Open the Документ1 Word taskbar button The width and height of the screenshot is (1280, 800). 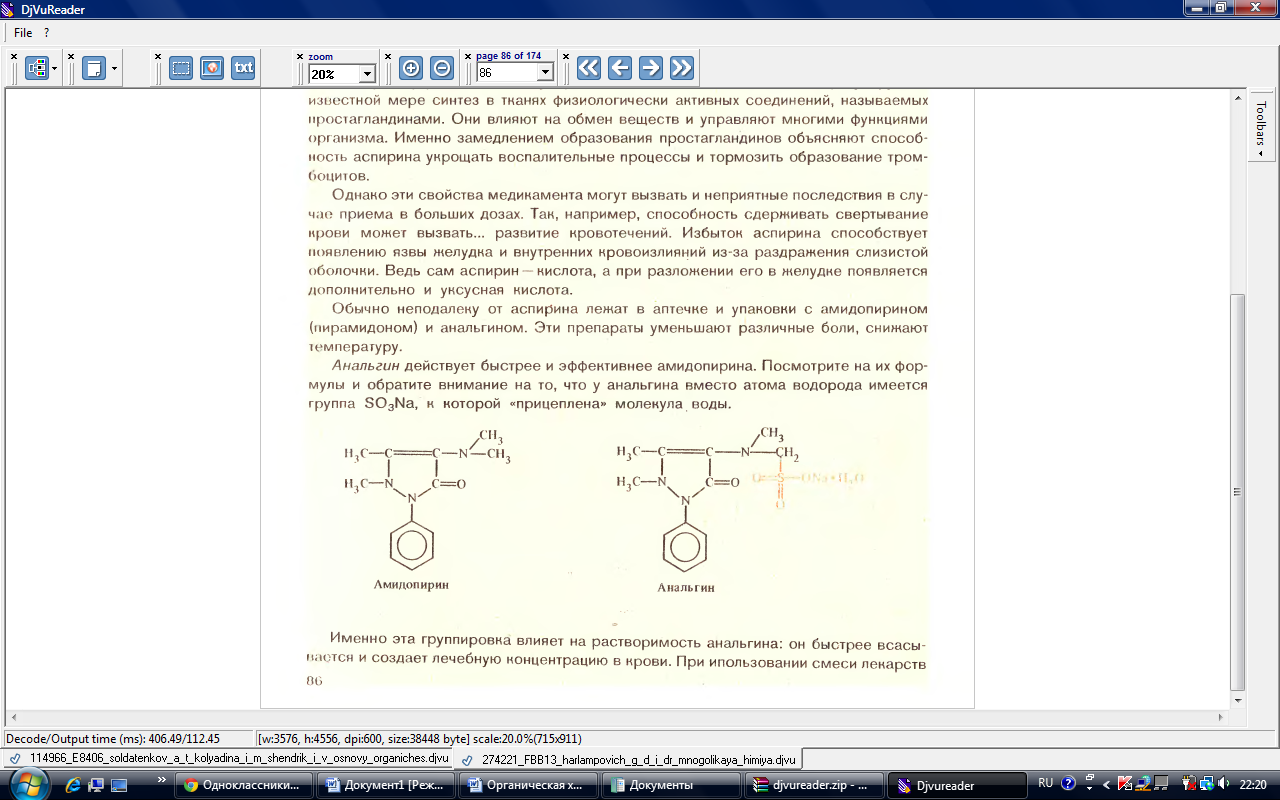coord(386,785)
